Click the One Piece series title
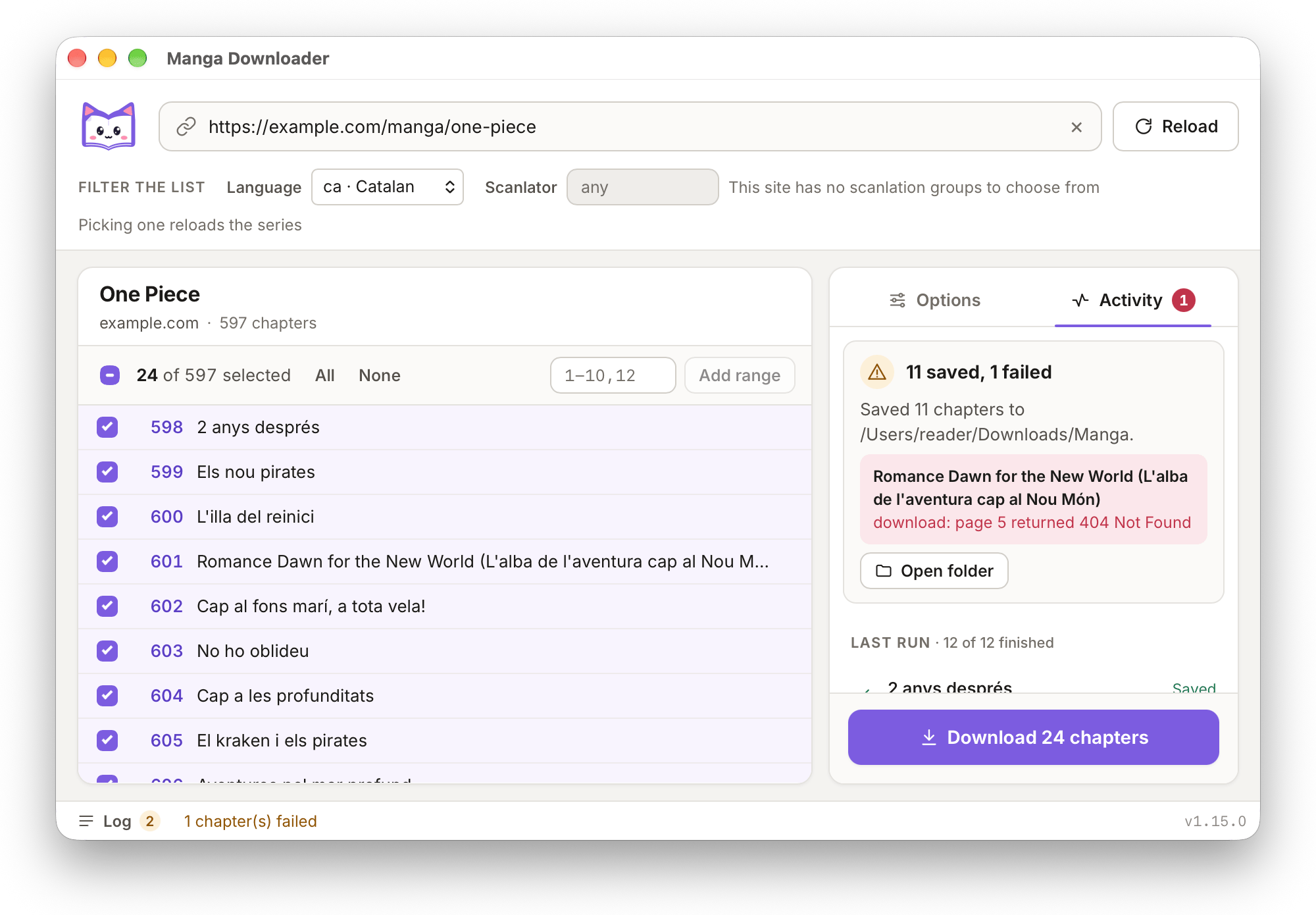This screenshot has height=915, width=1316. (x=149, y=294)
